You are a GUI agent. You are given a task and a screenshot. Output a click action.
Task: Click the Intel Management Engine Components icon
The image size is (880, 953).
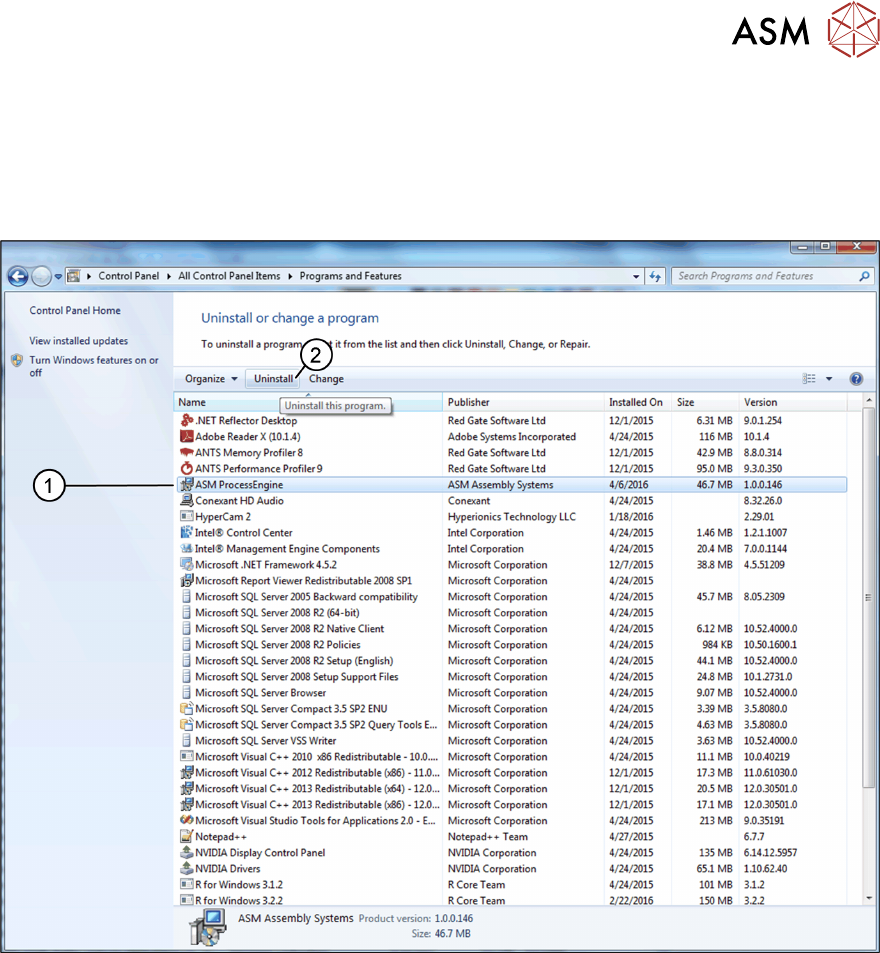(187, 548)
